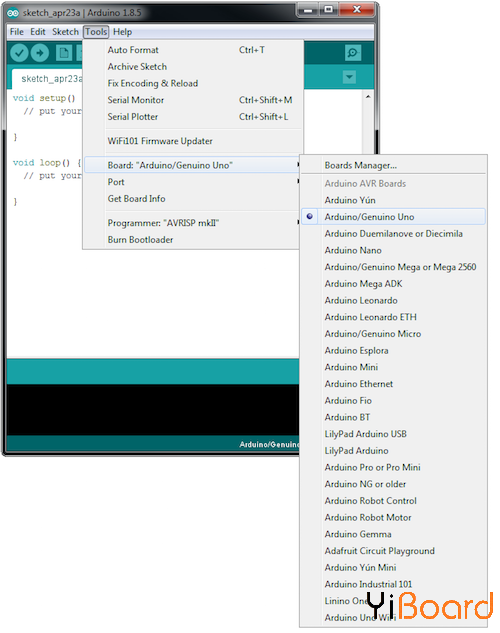Choose Archive Sketch
Viewport: 500px width, 633px height.
[193, 67]
